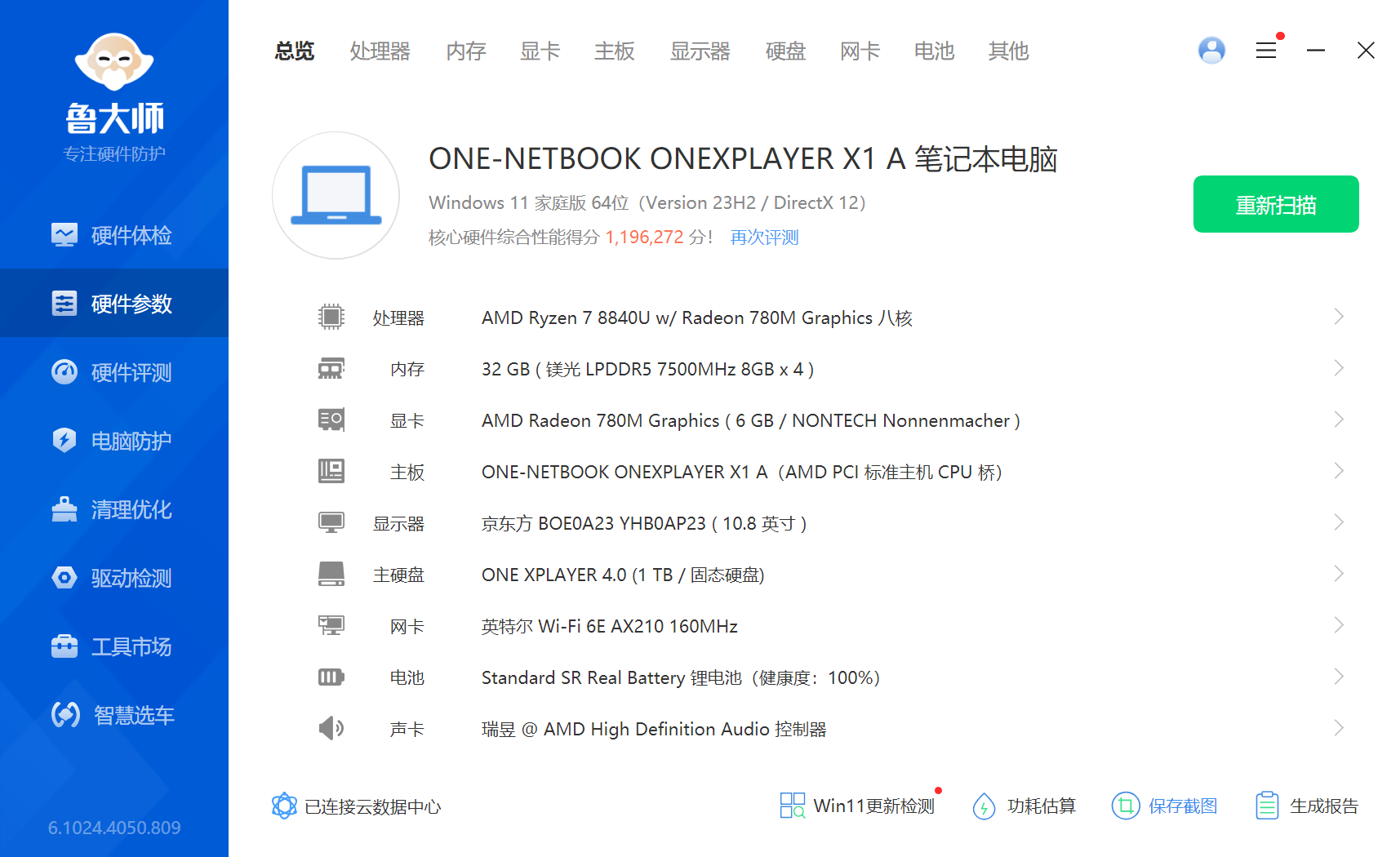Image resolution: width=1400 pixels, height=857 pixels.
Task: Open 驱动检测 in the sidebar
Action: tap(114, 578)
